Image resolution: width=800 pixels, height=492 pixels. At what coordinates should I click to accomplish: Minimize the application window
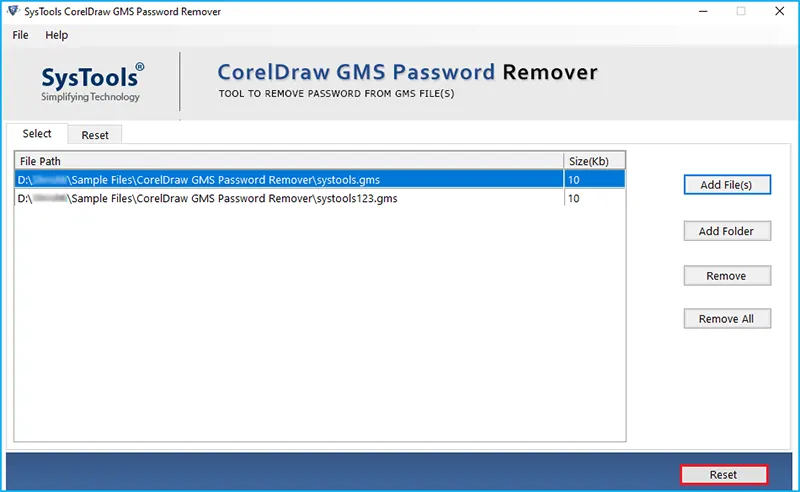coord(703,11)
